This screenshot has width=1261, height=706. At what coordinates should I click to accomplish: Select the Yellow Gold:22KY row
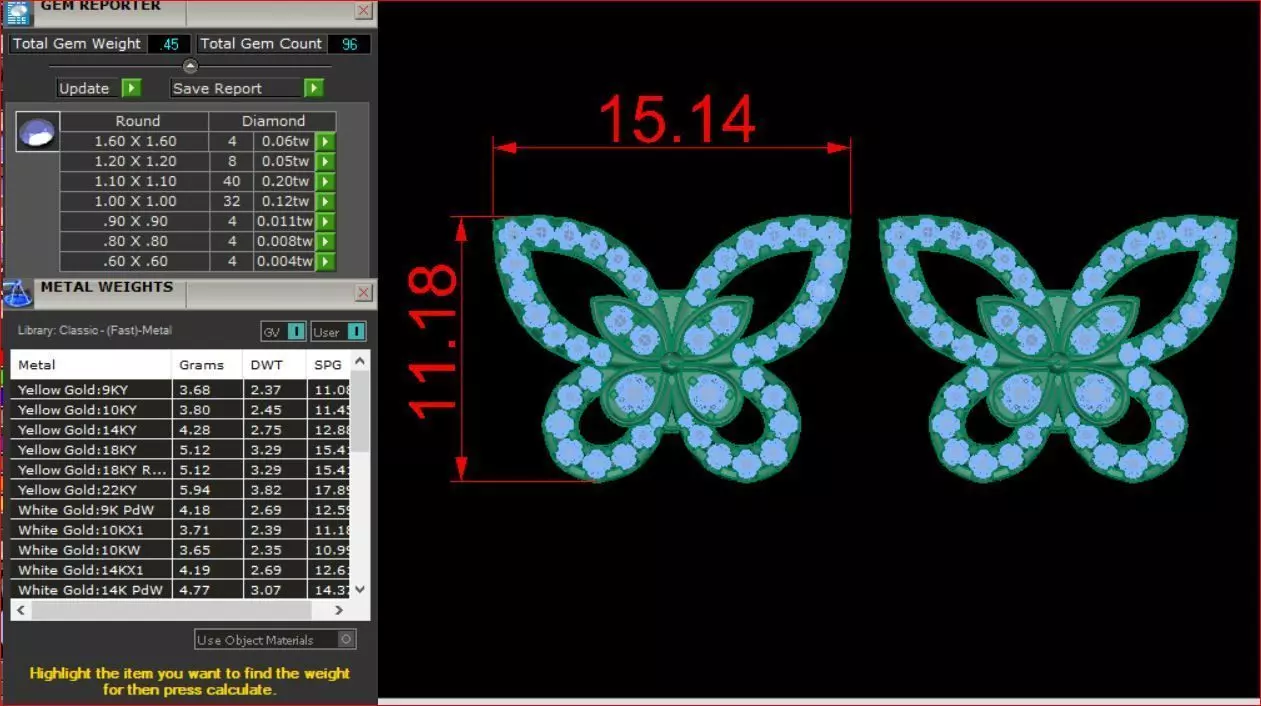(182, 490)
